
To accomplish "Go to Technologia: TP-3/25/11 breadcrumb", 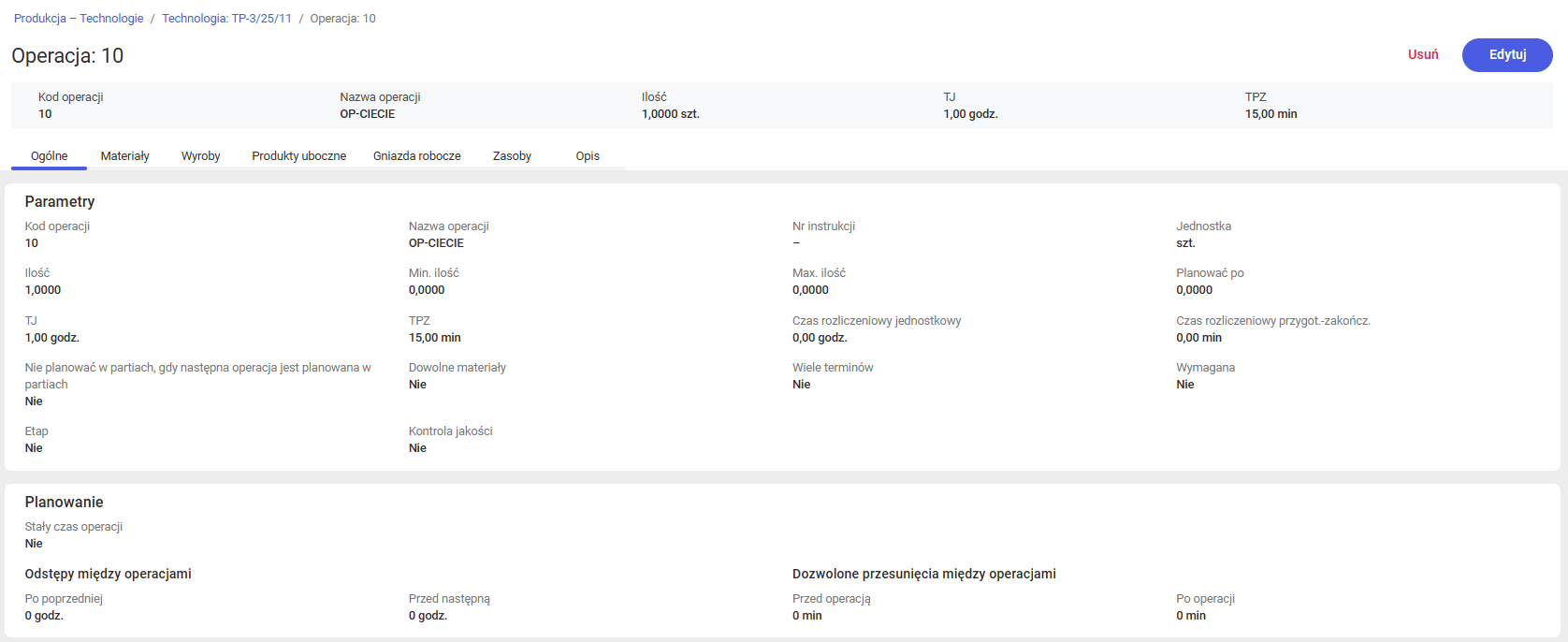I will pyautogui.click(x=226, y=19).
